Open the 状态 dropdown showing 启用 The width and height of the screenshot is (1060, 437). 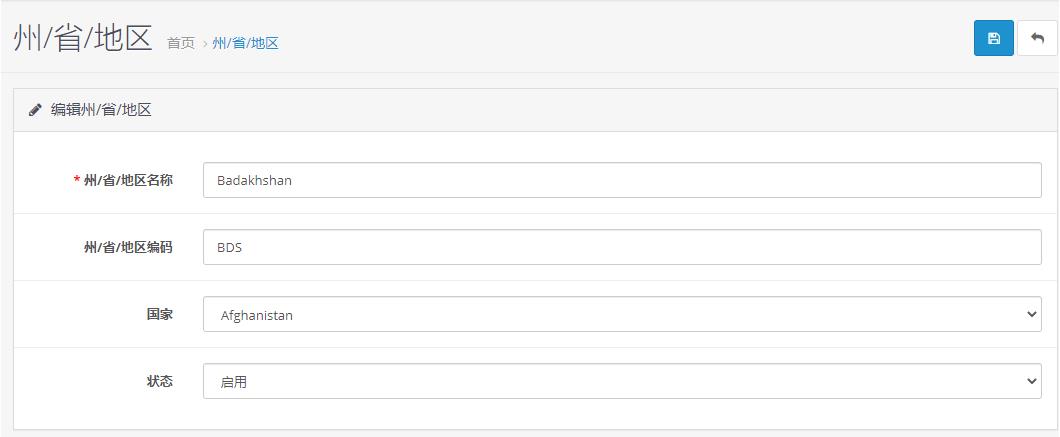(621, 381)
